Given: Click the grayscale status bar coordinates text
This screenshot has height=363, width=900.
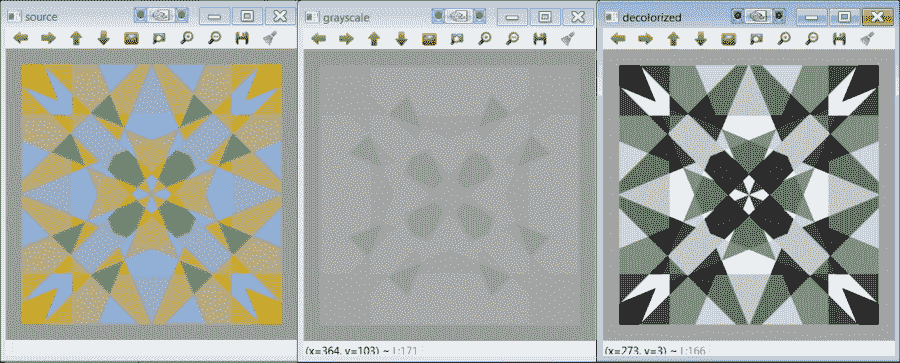Looking at the screenshot, I should coord(362,350).
